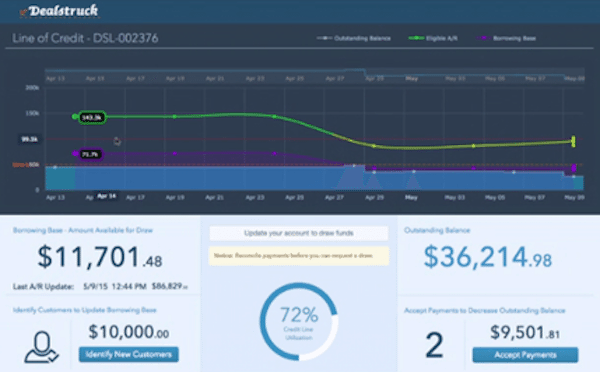Click the green vertical end marker at May 09

tap(573, 141)
